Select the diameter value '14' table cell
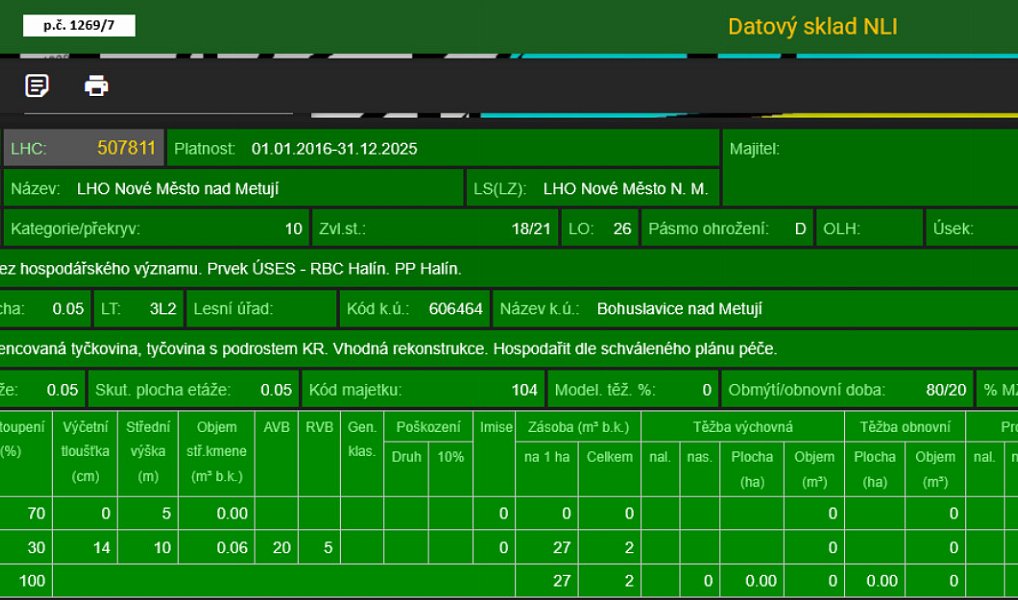Viewport: 1018px width, 600px height. (85, 547)
